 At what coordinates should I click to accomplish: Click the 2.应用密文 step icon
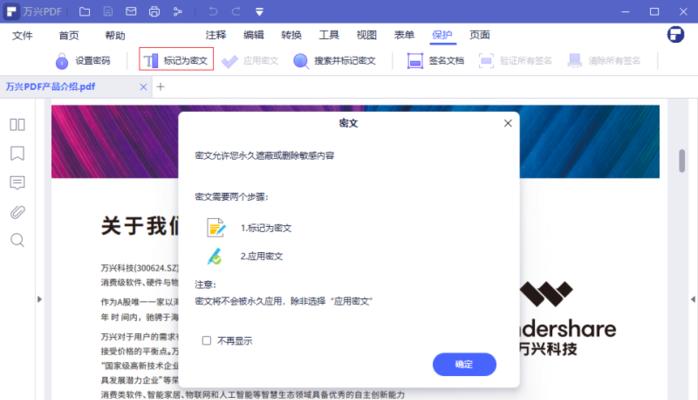pos(215,256)
